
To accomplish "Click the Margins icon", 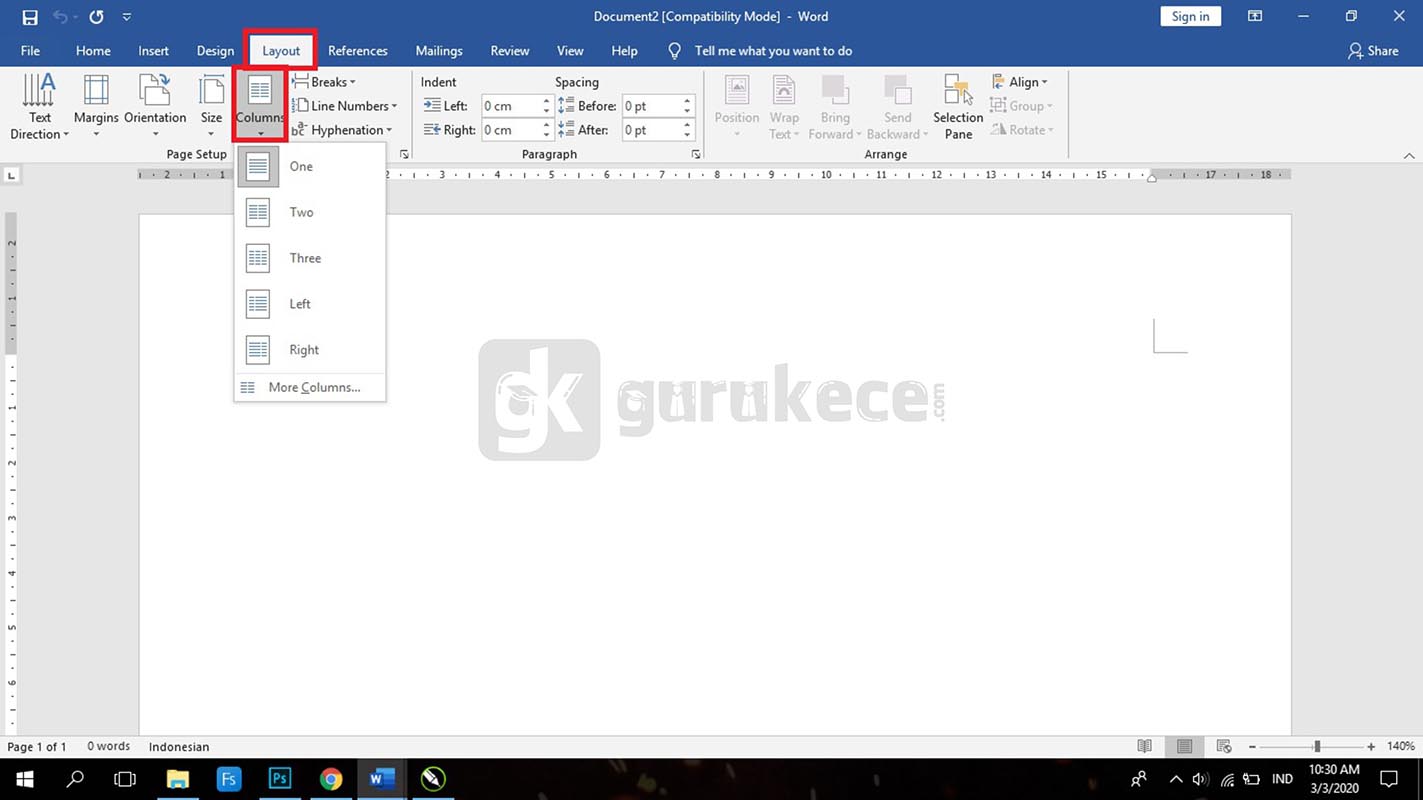I will [95, 104].
